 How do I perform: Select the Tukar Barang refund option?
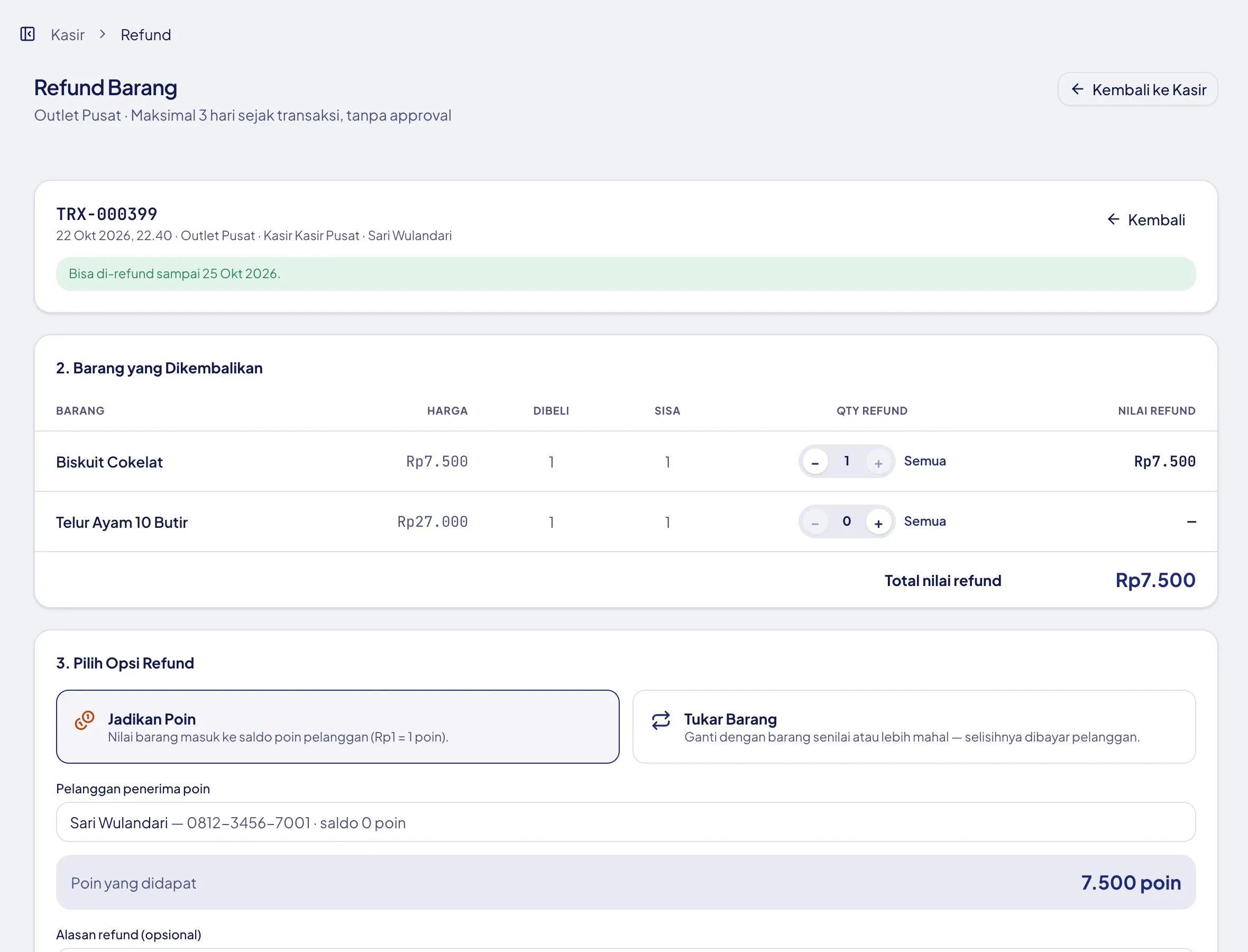coord(914,727)
